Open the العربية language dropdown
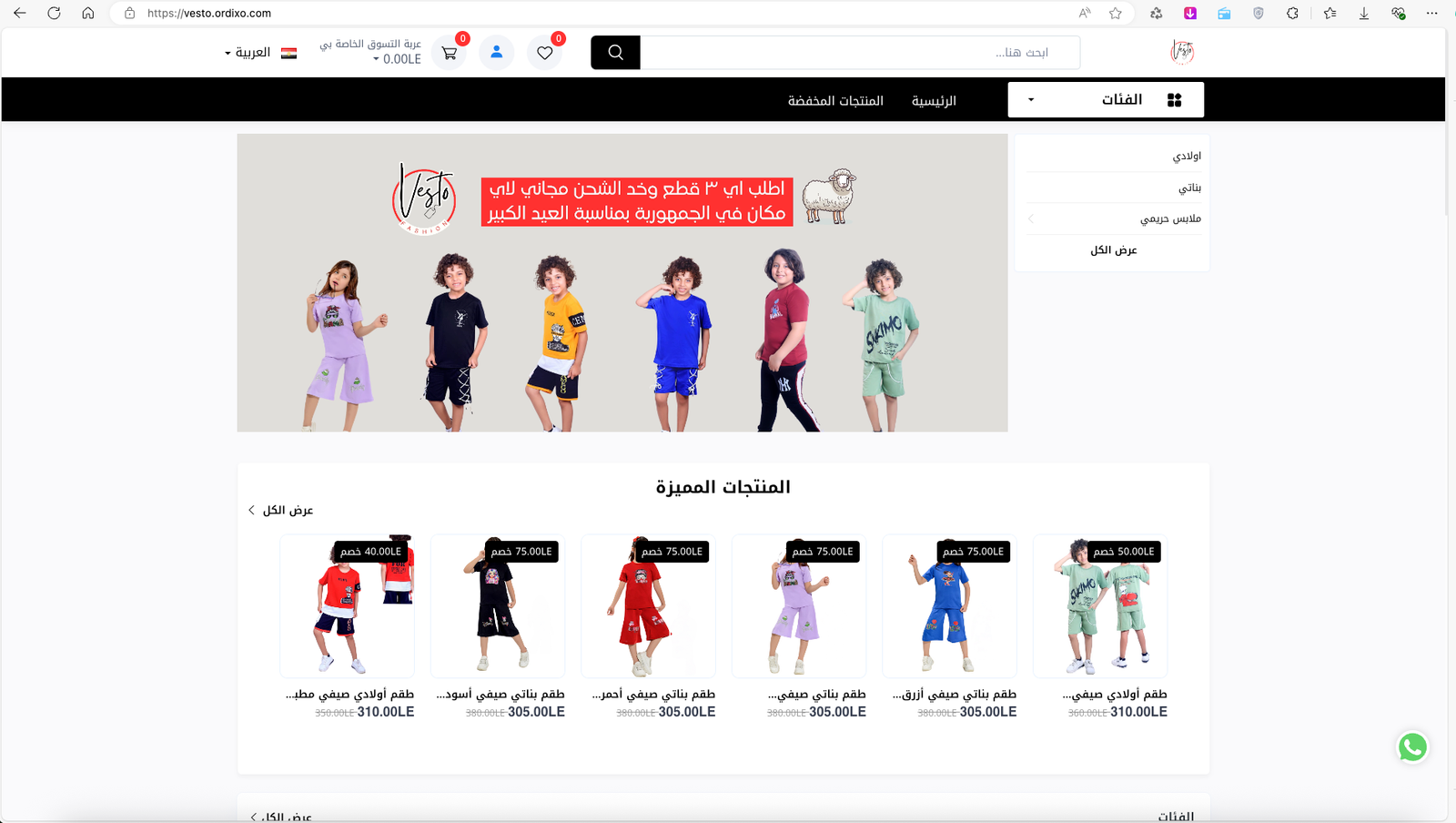The width and height of the screenshot is (1456, 823). pyautogui.click(x=248, y=53)
